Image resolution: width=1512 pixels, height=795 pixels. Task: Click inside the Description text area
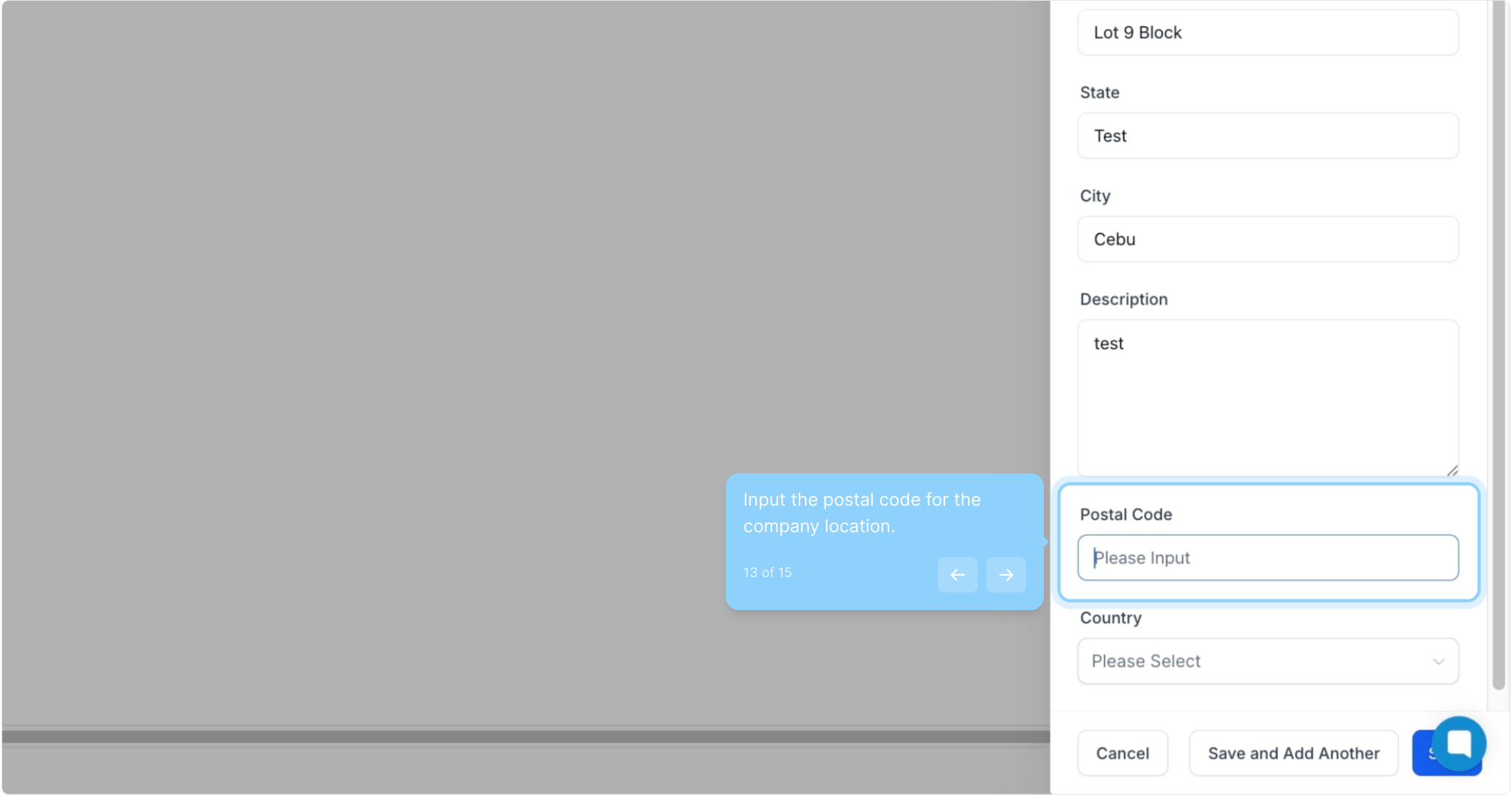point(1268,397)
